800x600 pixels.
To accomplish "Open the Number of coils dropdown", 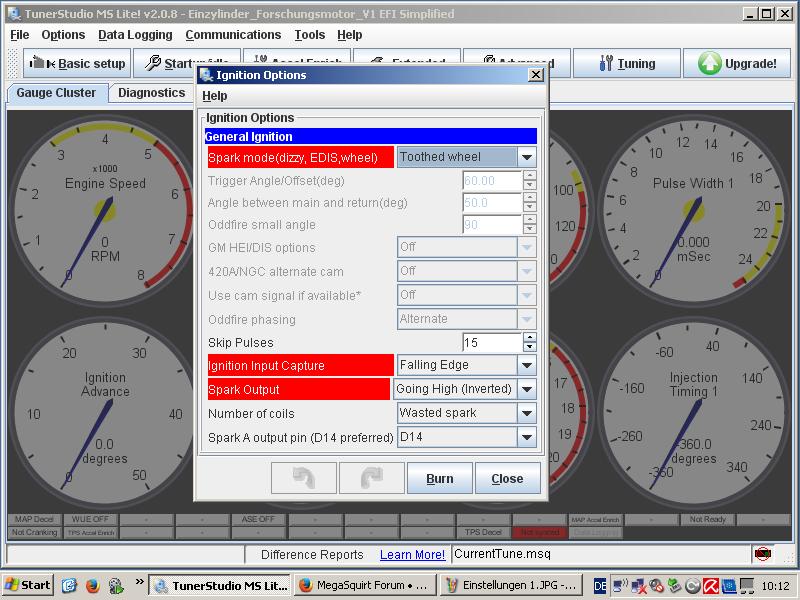I will (526, 413).
